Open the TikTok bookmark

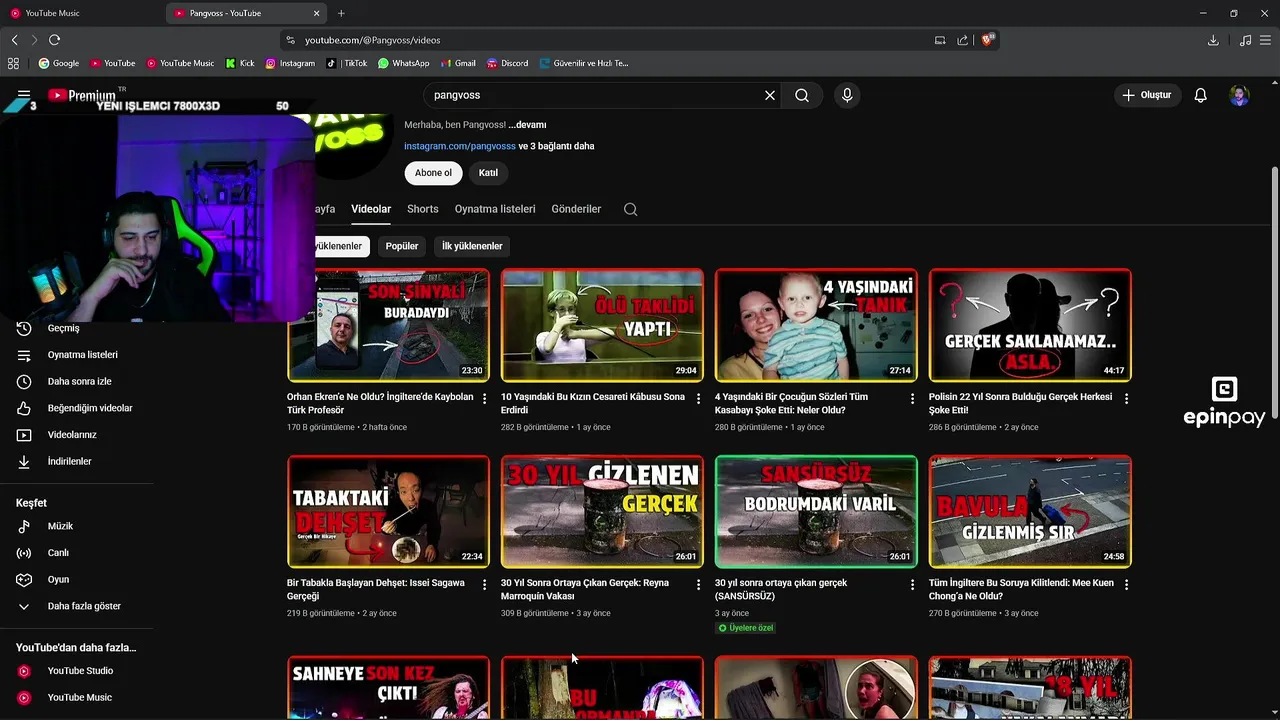pos(347,63)
